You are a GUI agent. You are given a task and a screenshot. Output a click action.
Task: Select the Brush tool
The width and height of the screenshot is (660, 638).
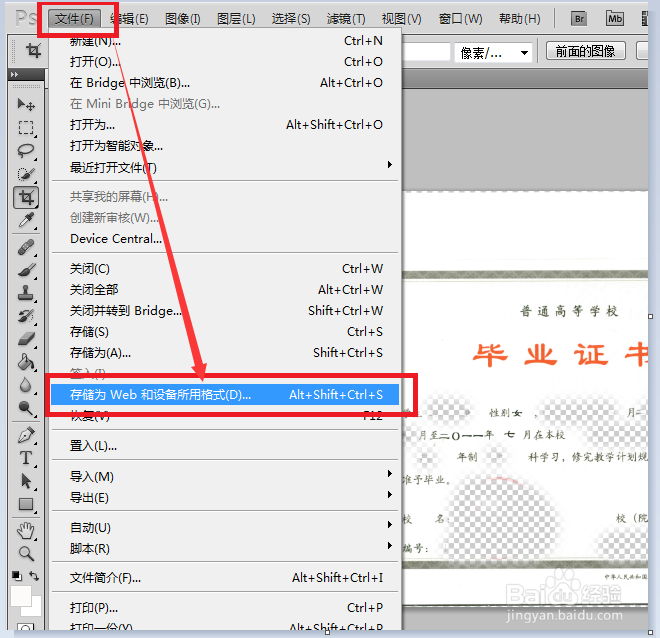coord(26,270)
